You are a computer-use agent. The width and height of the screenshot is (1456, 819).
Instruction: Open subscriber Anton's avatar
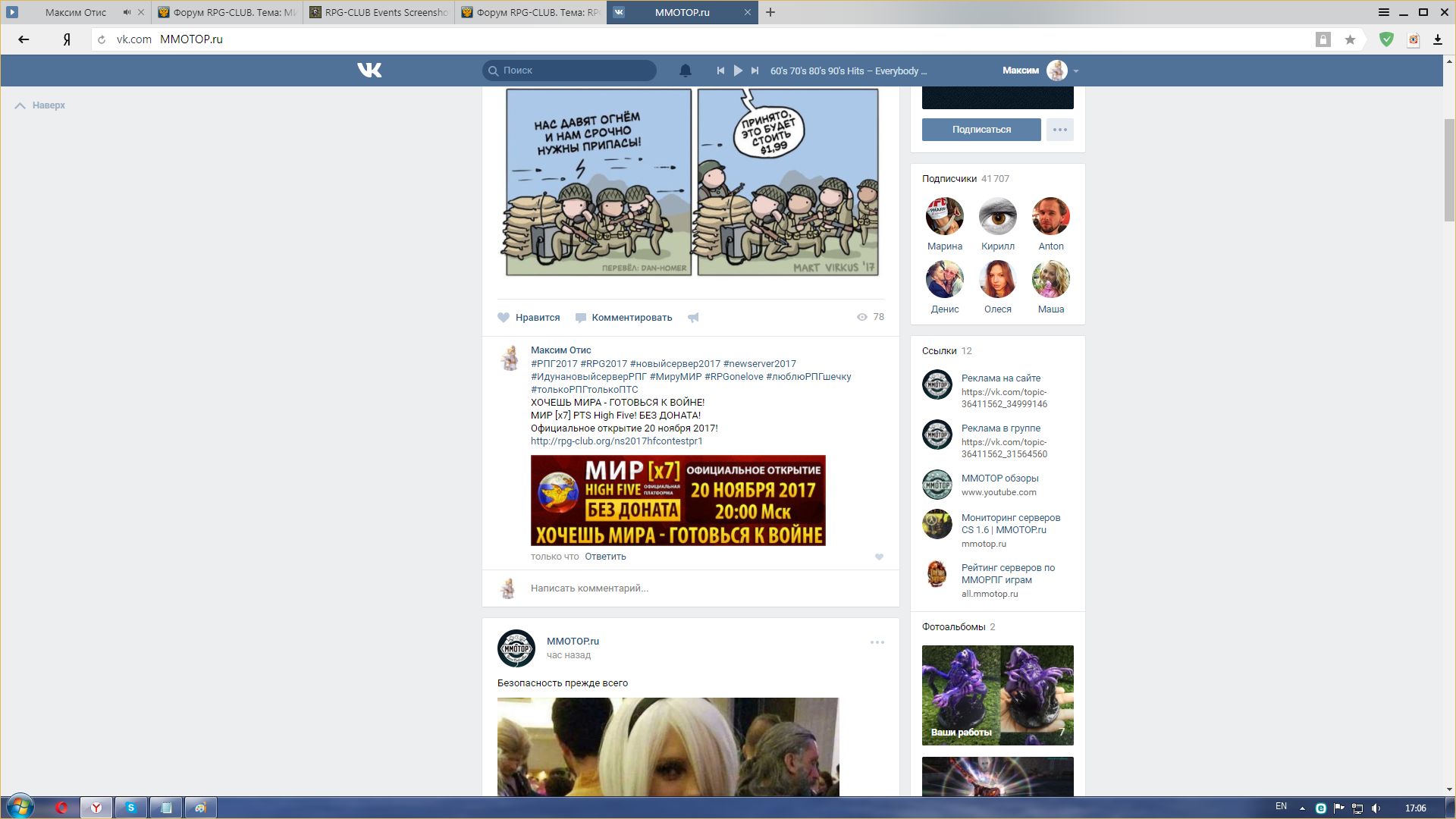pyautogui.click(x=1050, y=217)
